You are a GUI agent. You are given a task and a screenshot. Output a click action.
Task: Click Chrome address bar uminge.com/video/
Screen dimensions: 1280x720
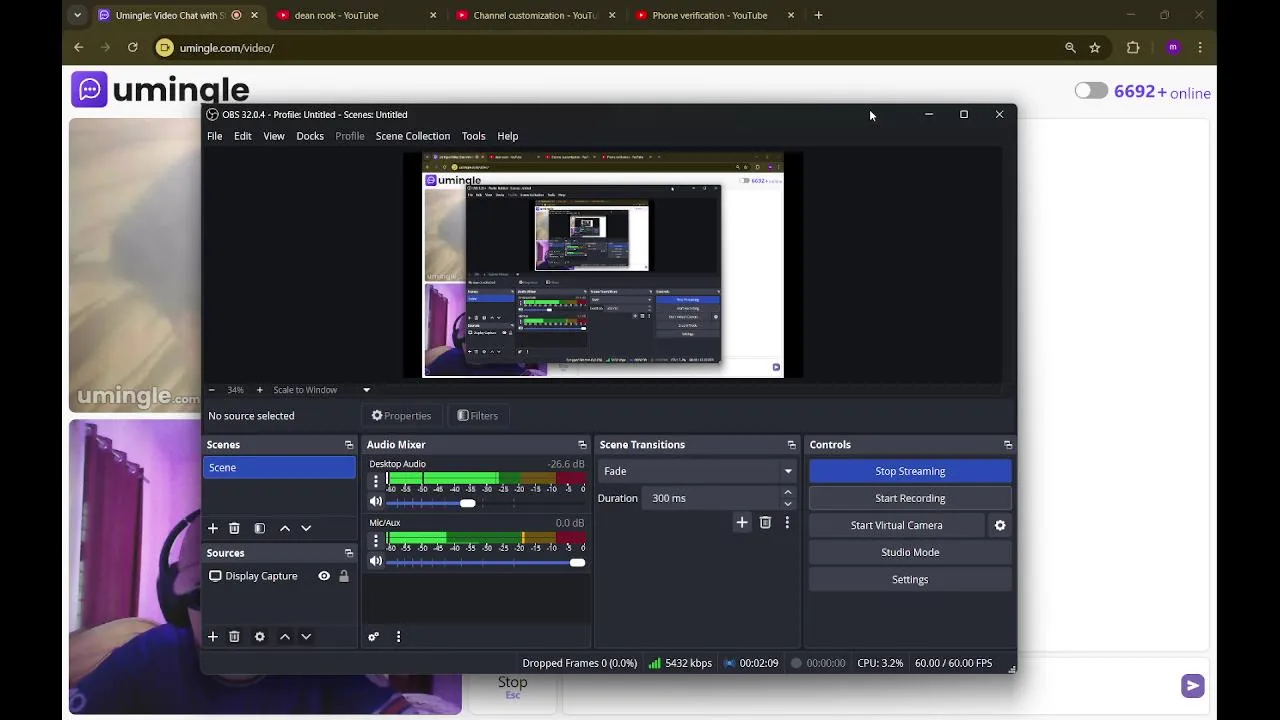pos(227,47)
